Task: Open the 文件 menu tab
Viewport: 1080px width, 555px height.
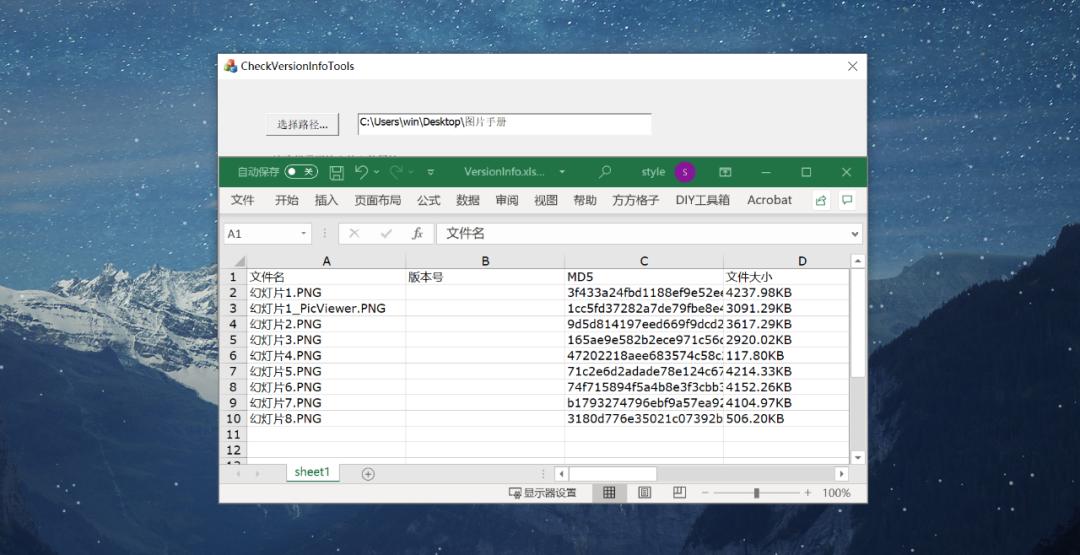Action: pyautogui.click(x=242, y=200)
